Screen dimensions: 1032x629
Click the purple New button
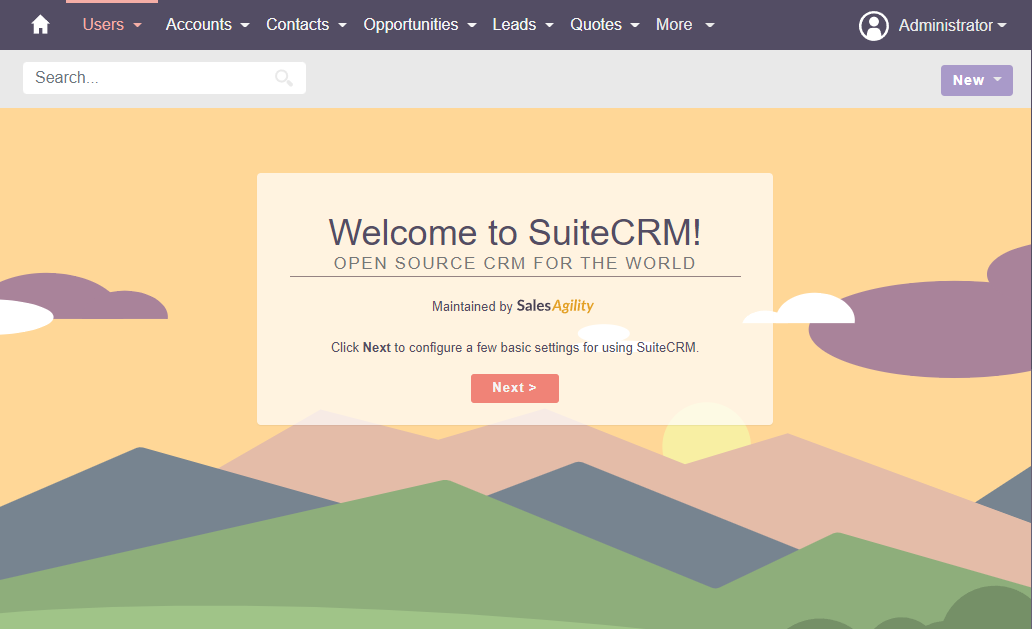tap(976, 80)
